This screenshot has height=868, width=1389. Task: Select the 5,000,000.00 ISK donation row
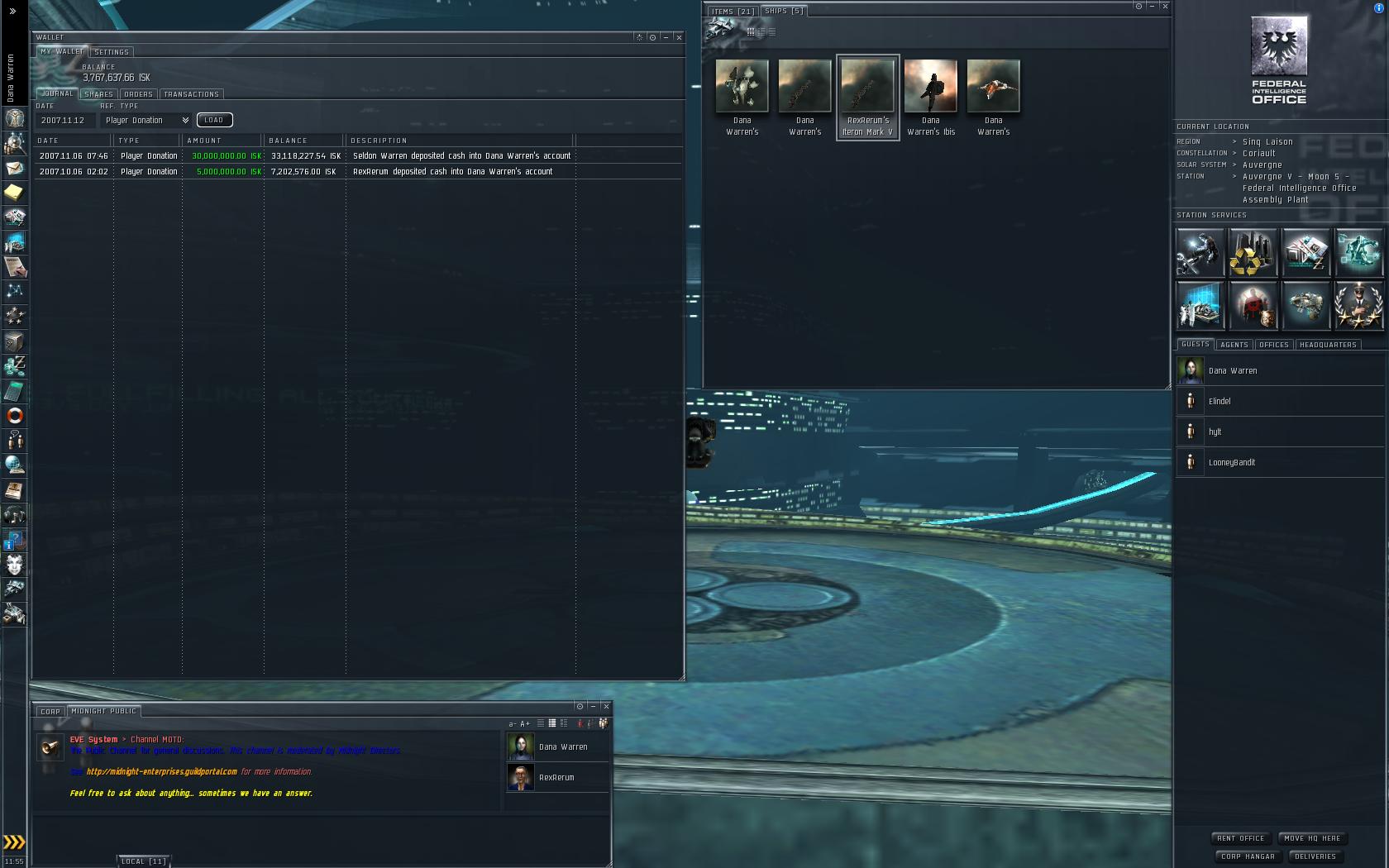click(x=358, y=172)
